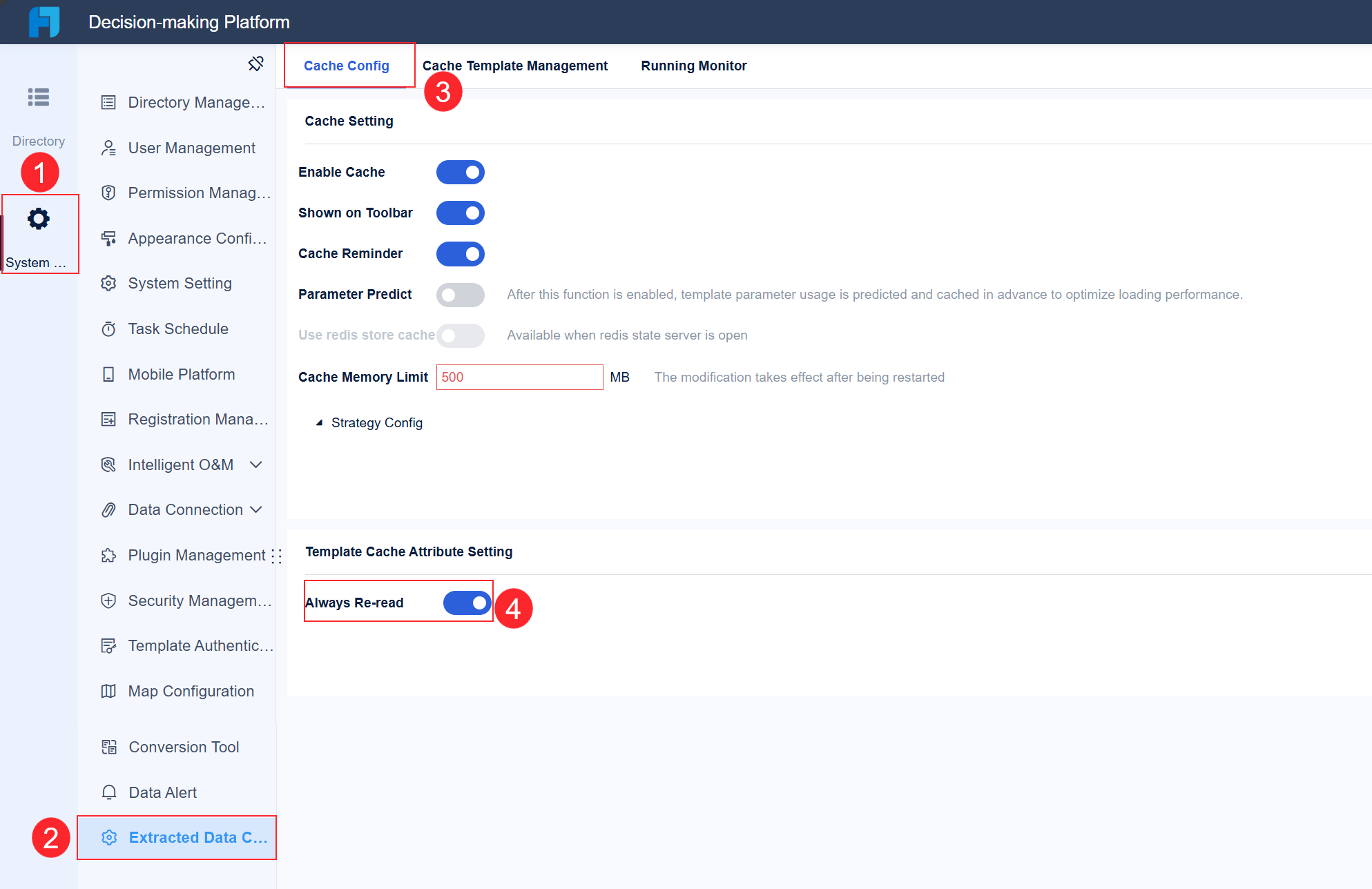The height and width of the screenshot is (889, 1372).
Task: Turn off the Cache Reminder switch
Action: (461, 253)
